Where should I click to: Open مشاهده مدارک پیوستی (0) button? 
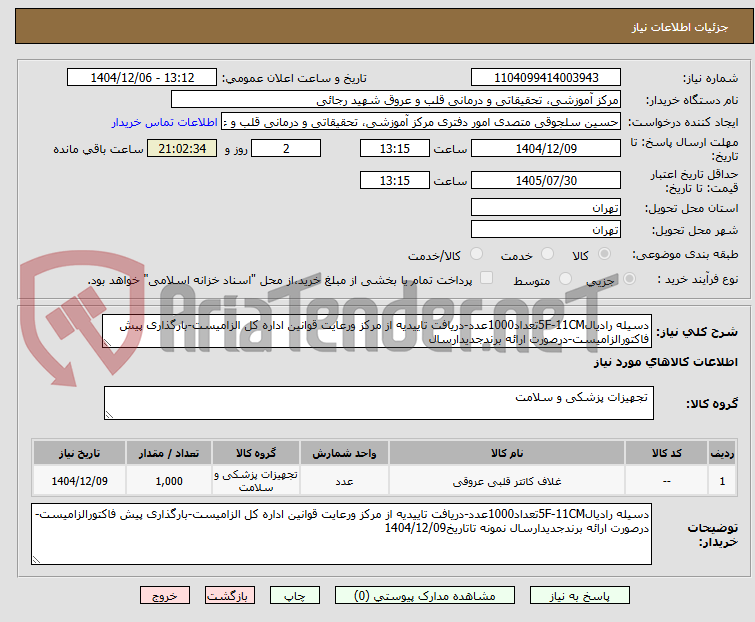[425, 596]
